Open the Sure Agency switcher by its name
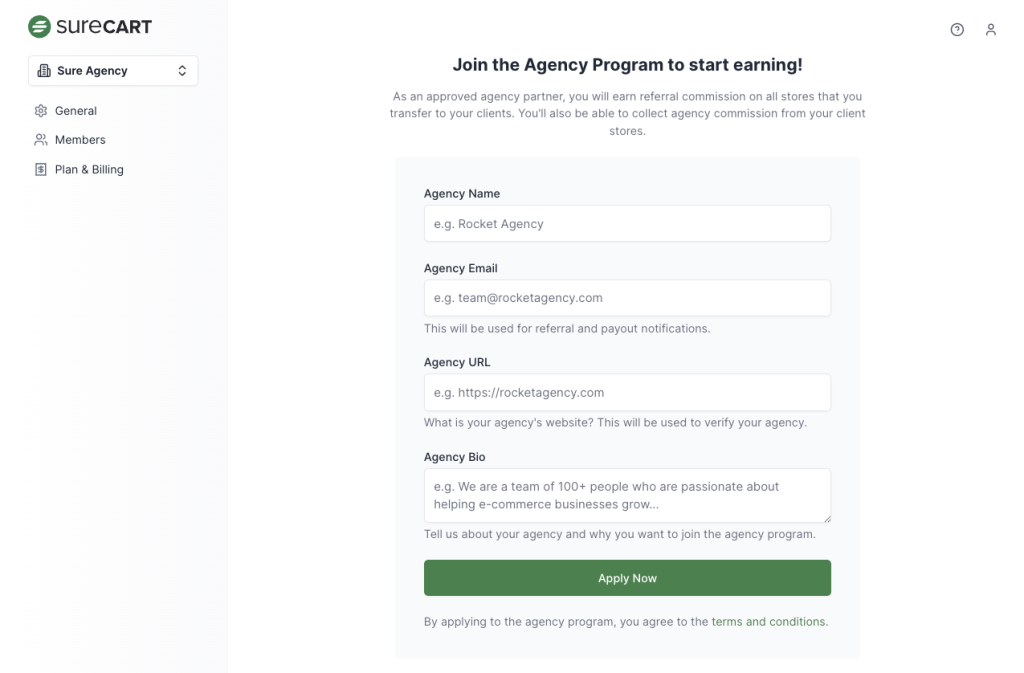1024x673 pixels. point(92,71)
